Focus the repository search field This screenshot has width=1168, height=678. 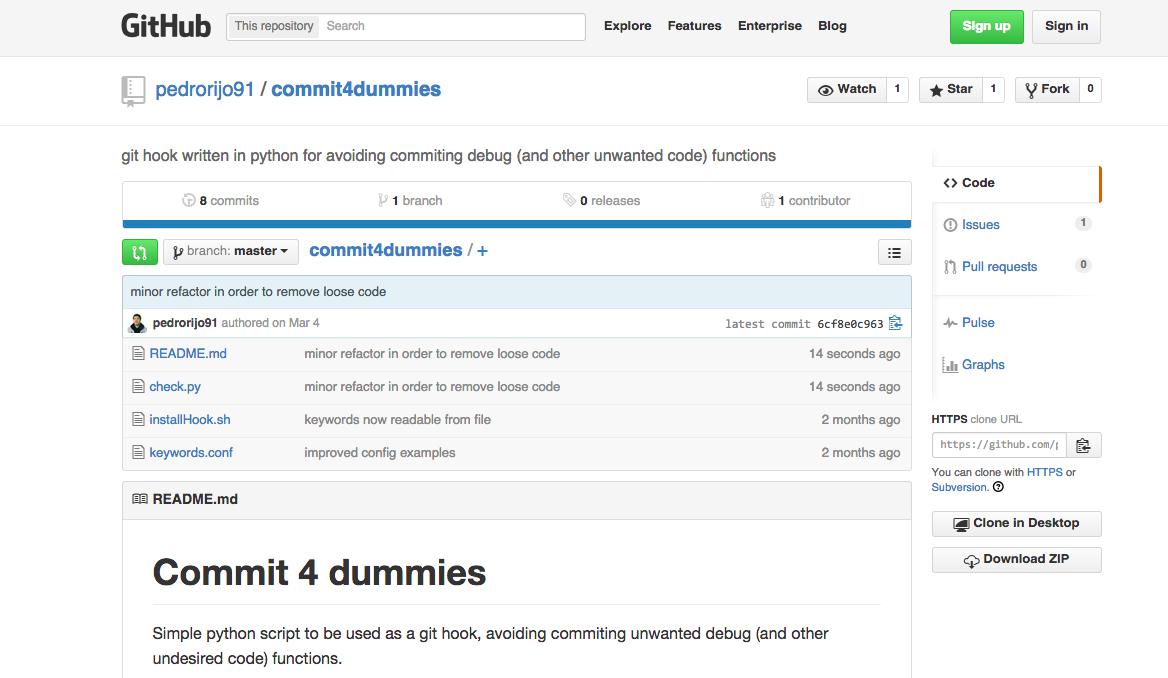pos(452,26)
